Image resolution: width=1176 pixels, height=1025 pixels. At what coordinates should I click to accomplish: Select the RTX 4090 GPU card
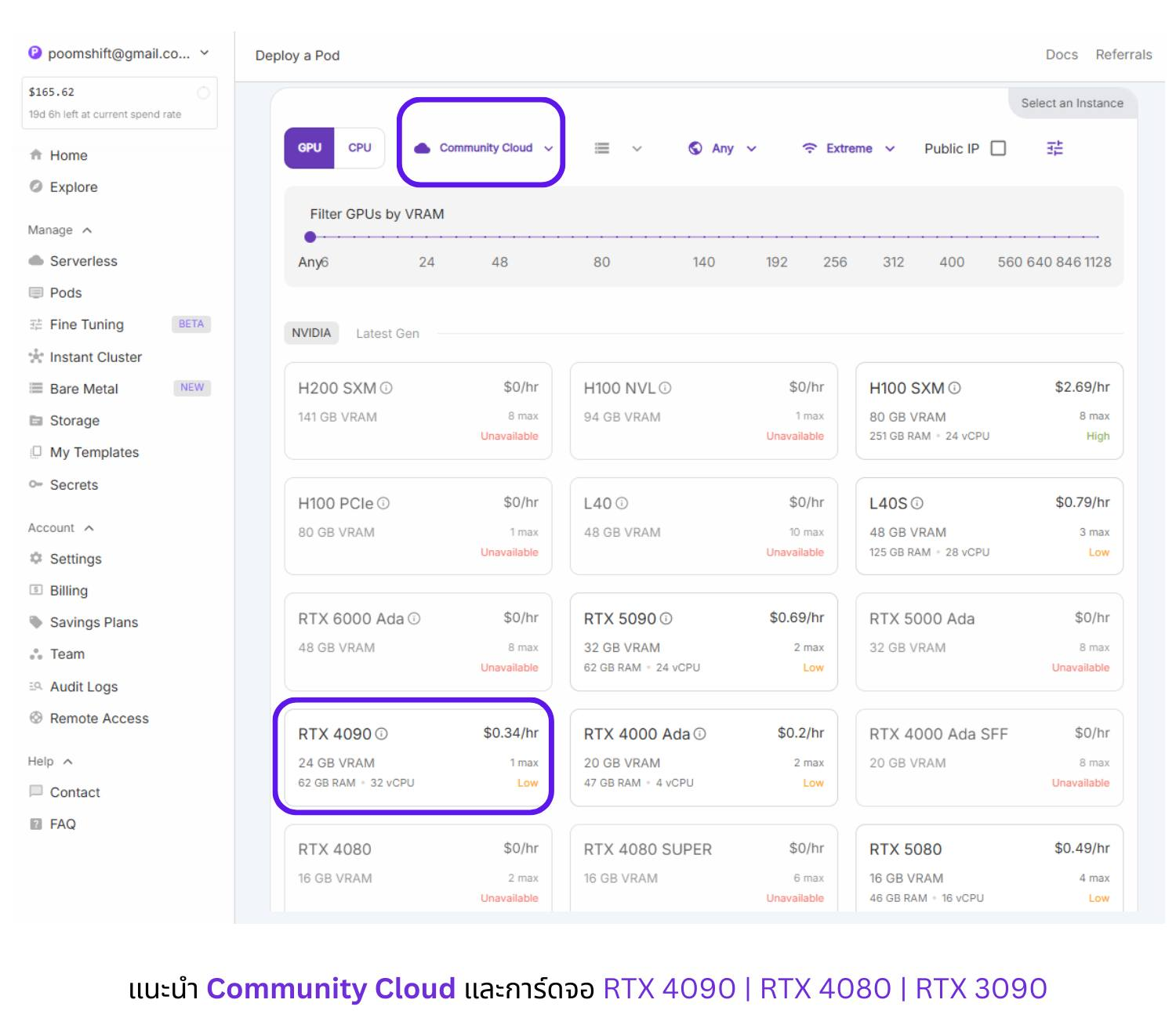click(418, 757)
